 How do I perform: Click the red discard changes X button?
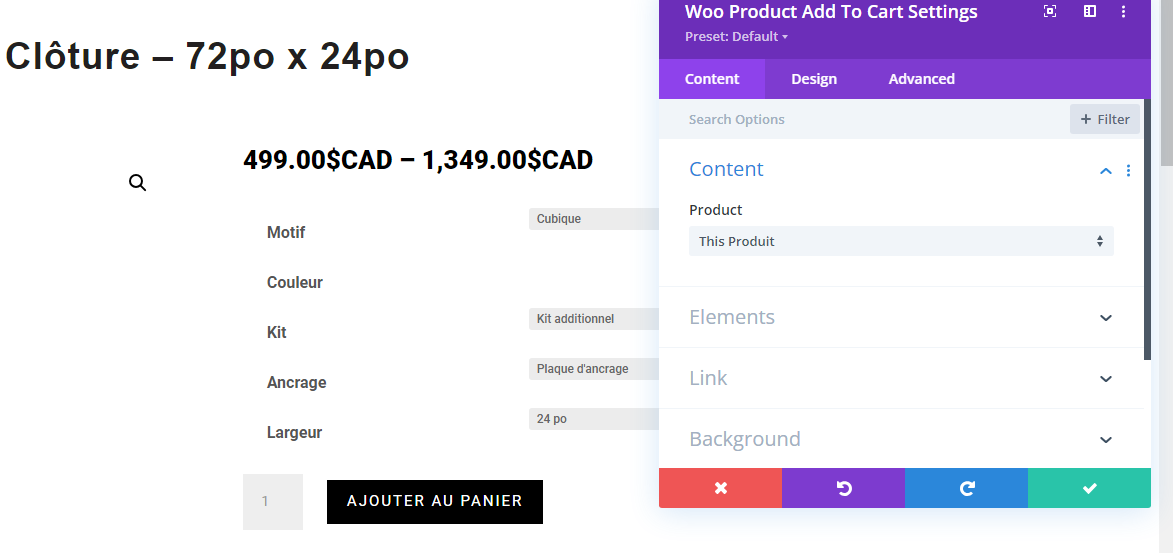[x=720, y=488]
